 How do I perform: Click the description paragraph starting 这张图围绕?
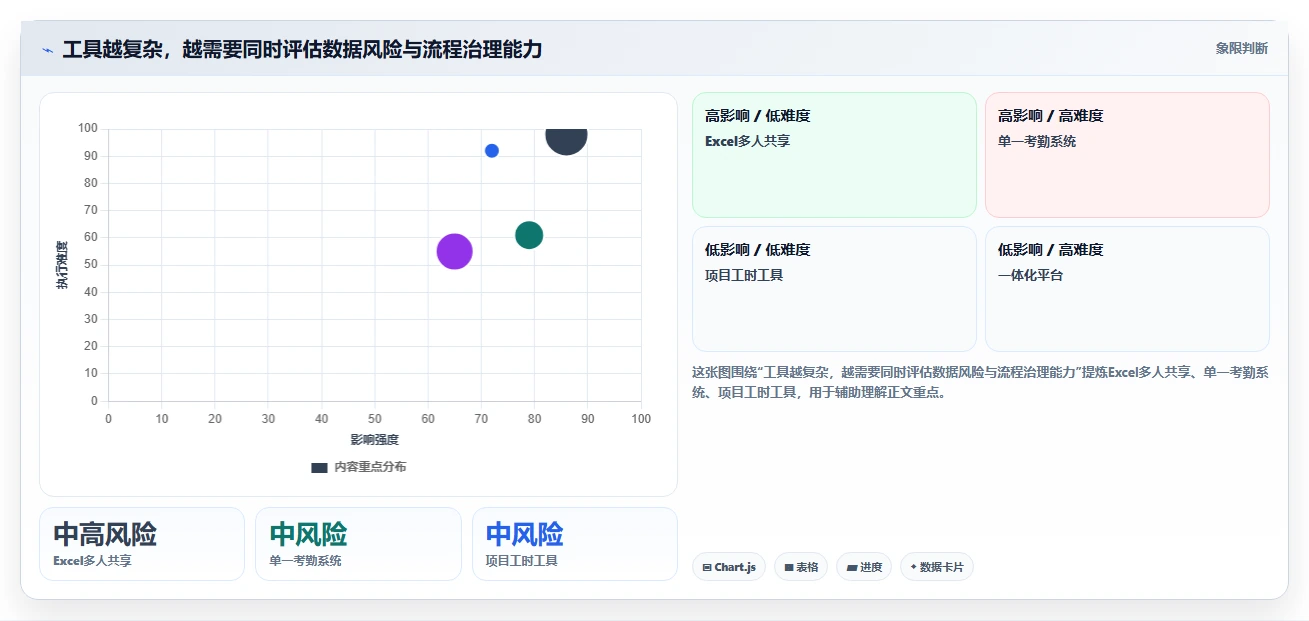tap(980, 382)
